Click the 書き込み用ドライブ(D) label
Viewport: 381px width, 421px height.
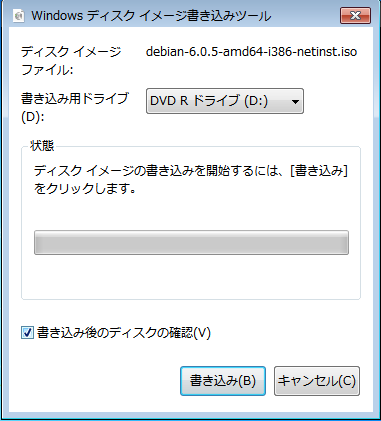coord(75,107)
